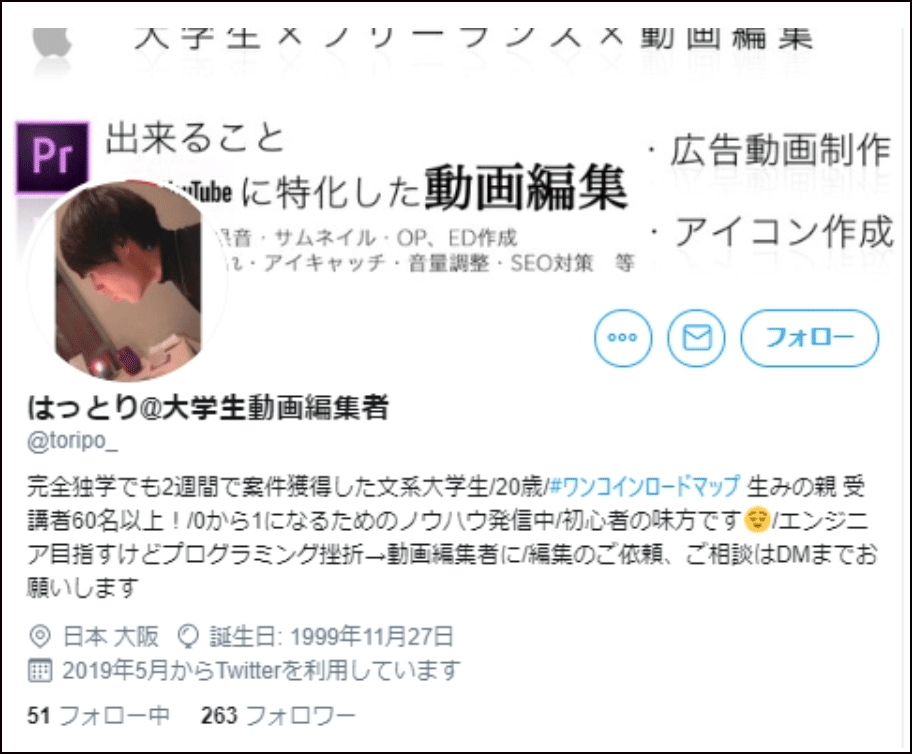Image resolution: width=912 pixels, height=754 pixels.
Task: Click the 誕生日: 1999年11月27日 birthday text
Action: pos(331,636)
